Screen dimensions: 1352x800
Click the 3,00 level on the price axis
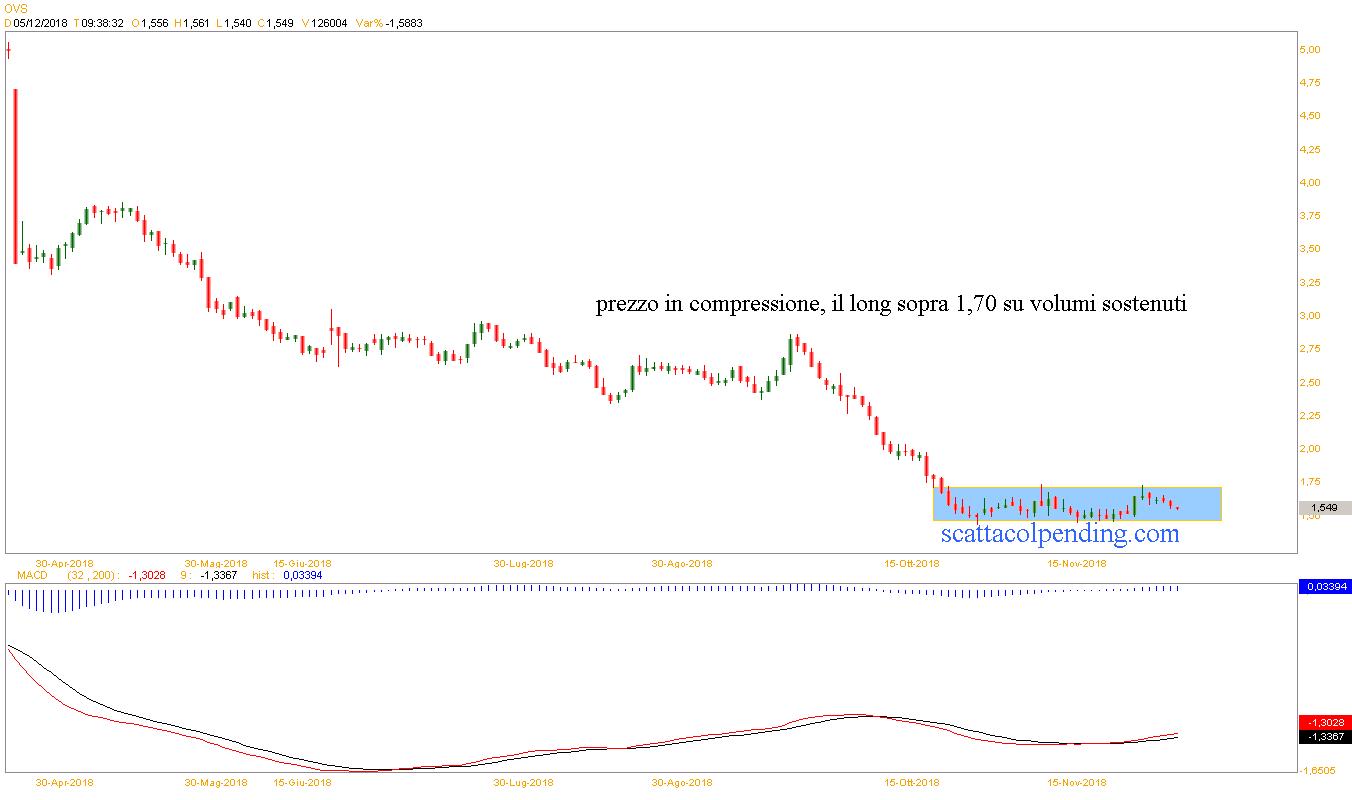click(1311, 316)
